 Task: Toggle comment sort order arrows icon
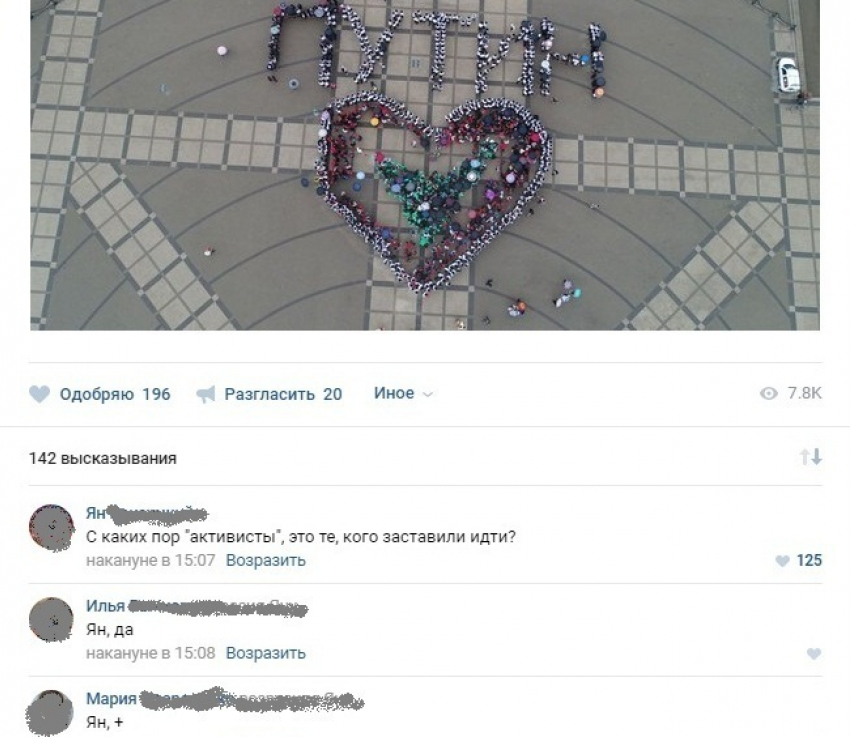tap(811, 457)
